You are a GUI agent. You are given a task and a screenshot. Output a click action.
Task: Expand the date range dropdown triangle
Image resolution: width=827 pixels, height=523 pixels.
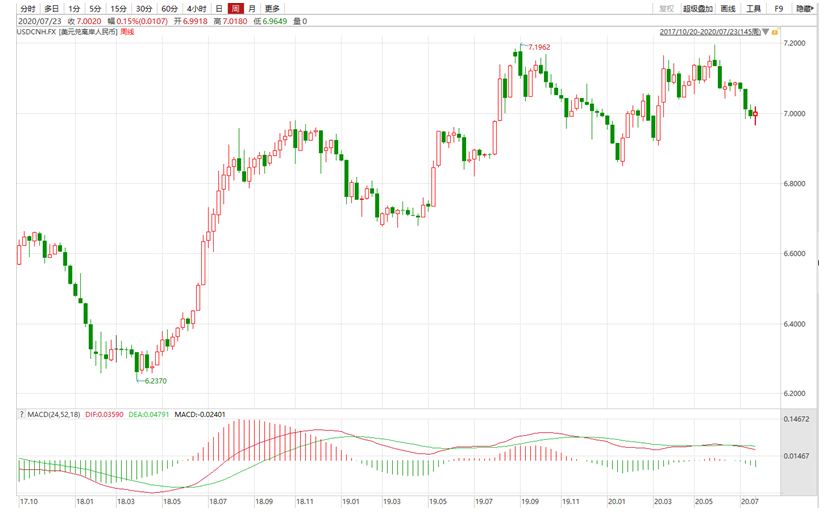tap(766, 32)
